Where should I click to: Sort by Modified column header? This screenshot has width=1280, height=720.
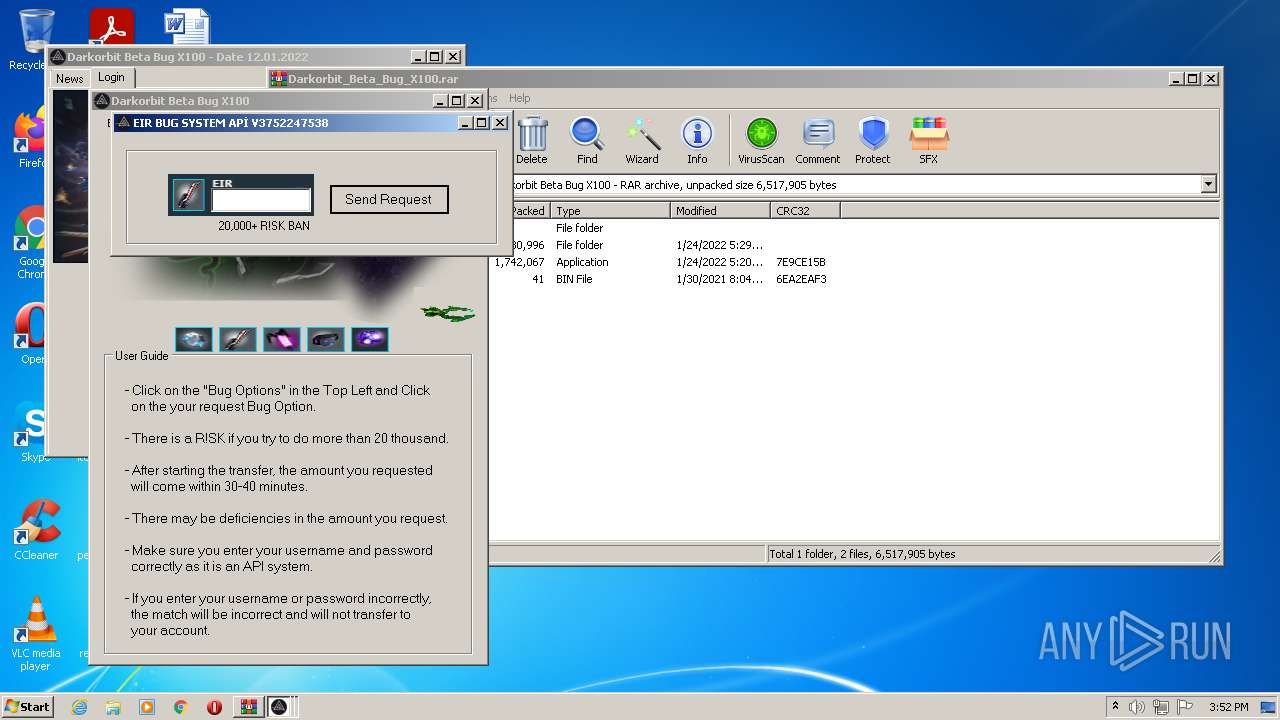pyautogui.click(x=720, y=211)
